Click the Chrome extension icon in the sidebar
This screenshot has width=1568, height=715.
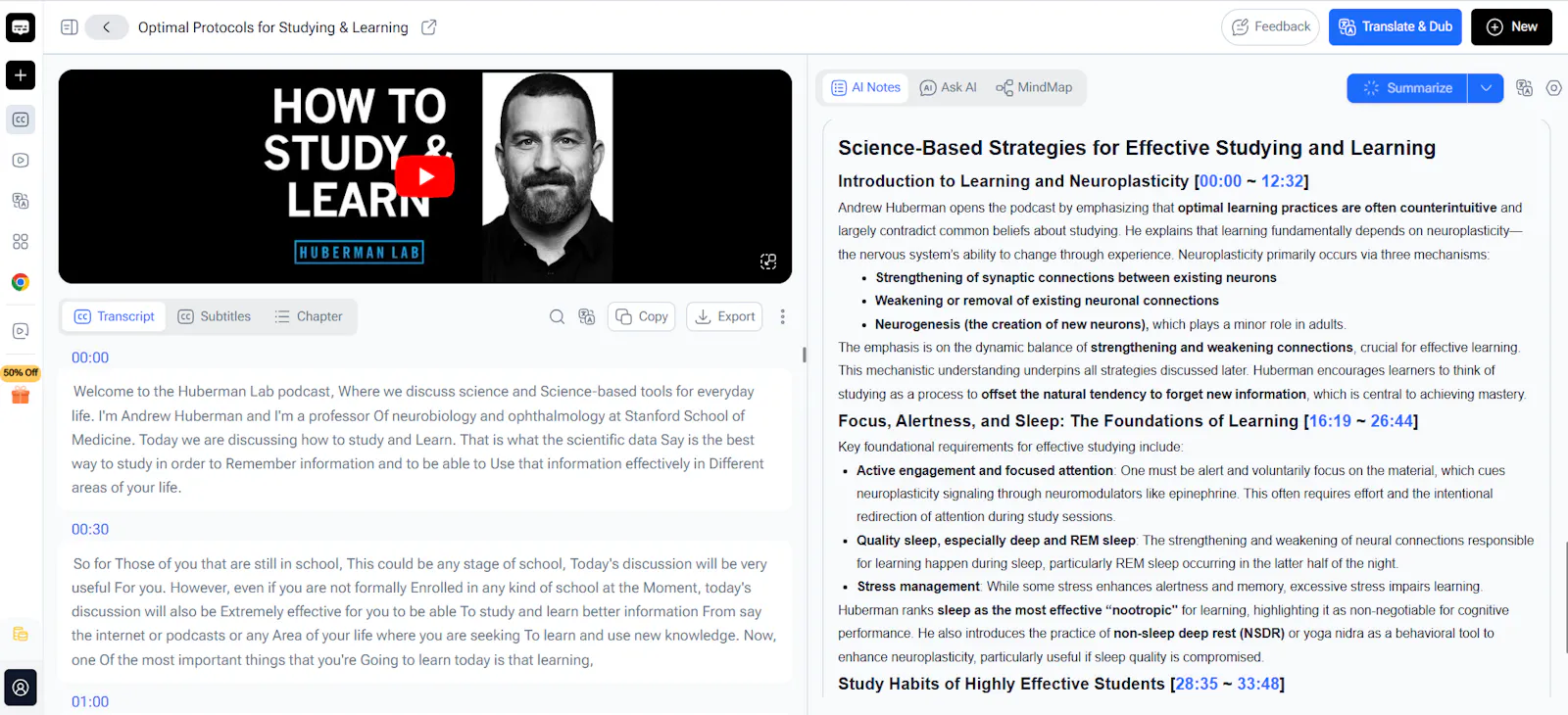click(x=21, y=282)
